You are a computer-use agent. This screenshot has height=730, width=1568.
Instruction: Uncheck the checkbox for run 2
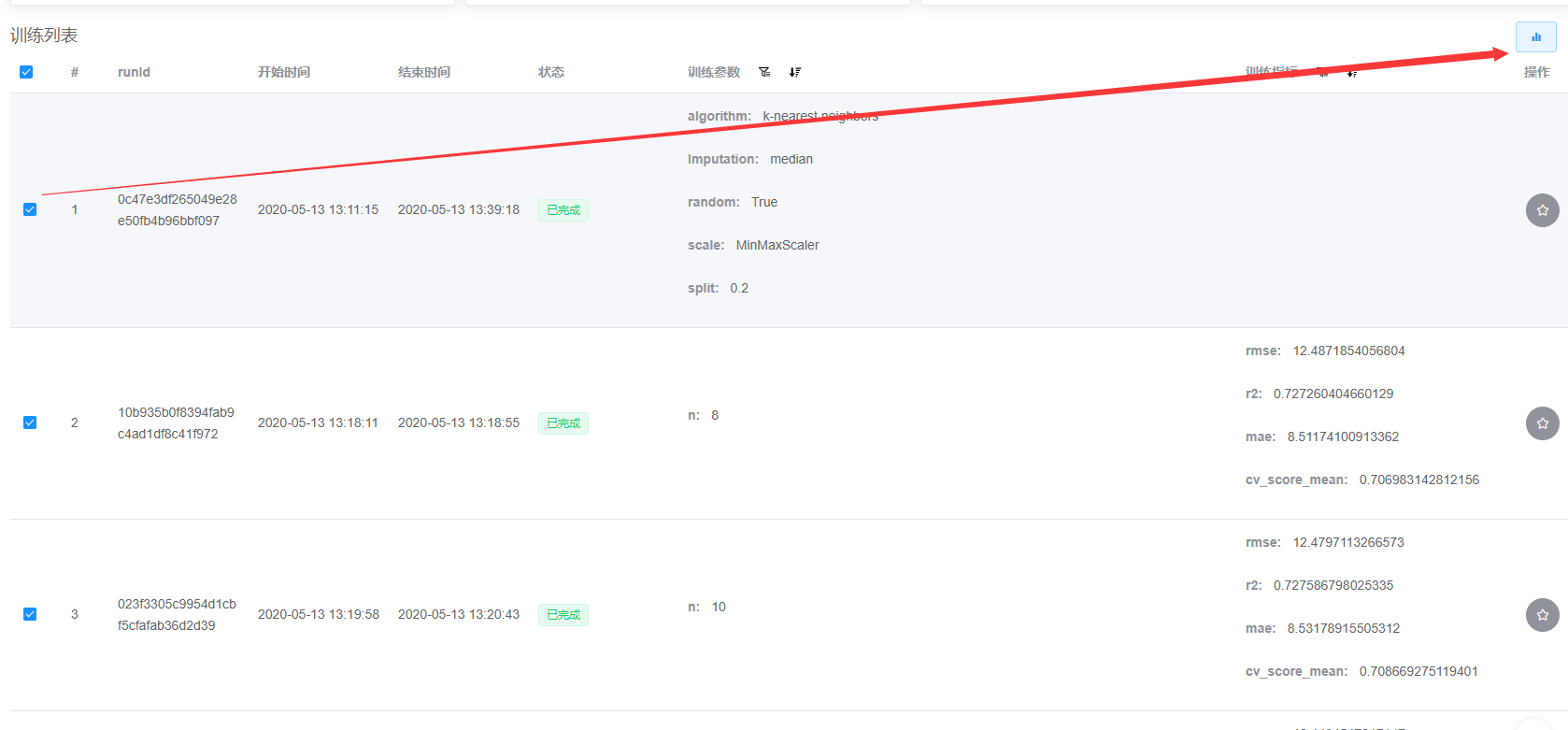[x=30, y=422]
